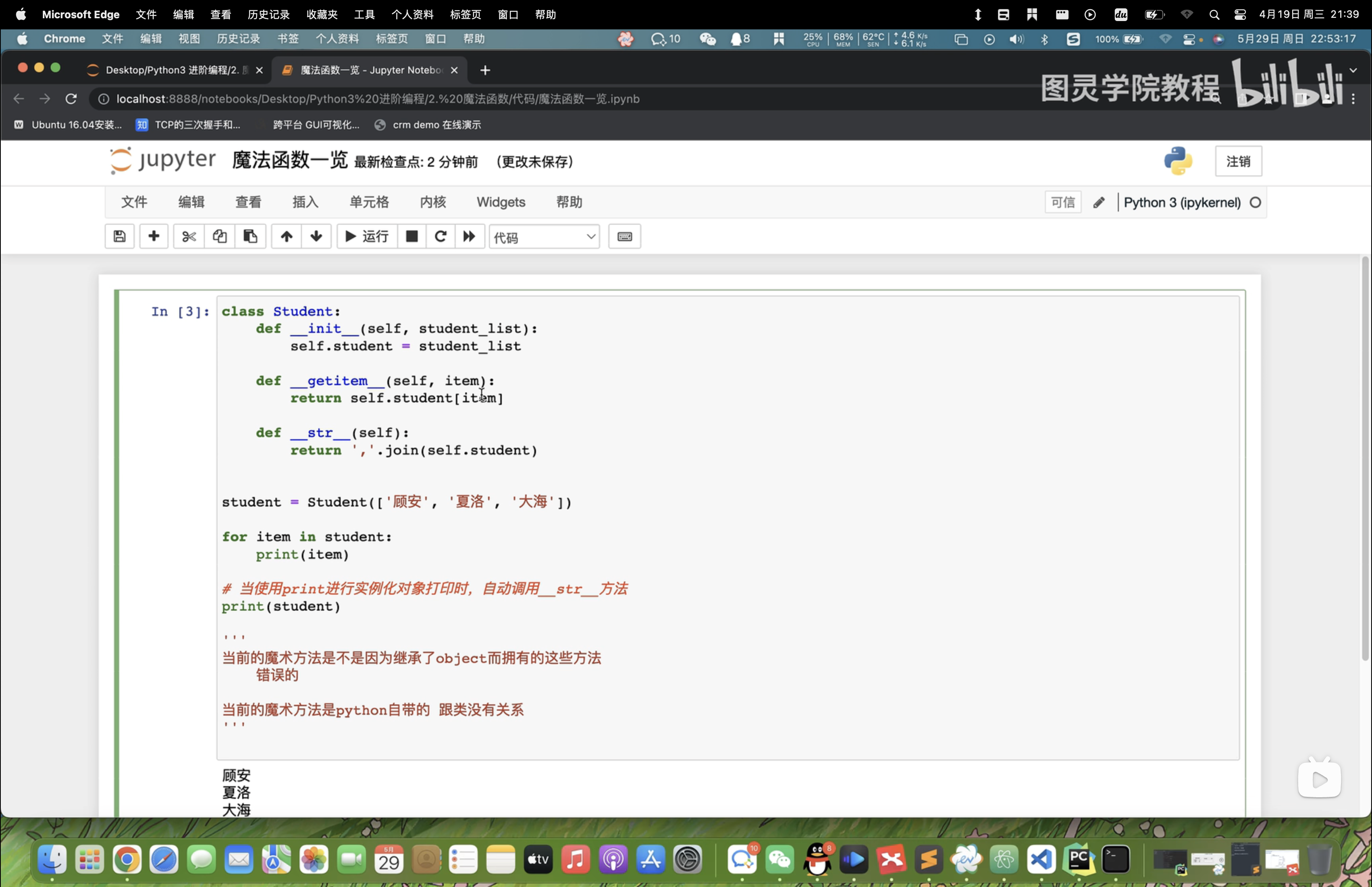Open the 代码 cell type dropdown

pyautogui.click(x=544, y=237)
